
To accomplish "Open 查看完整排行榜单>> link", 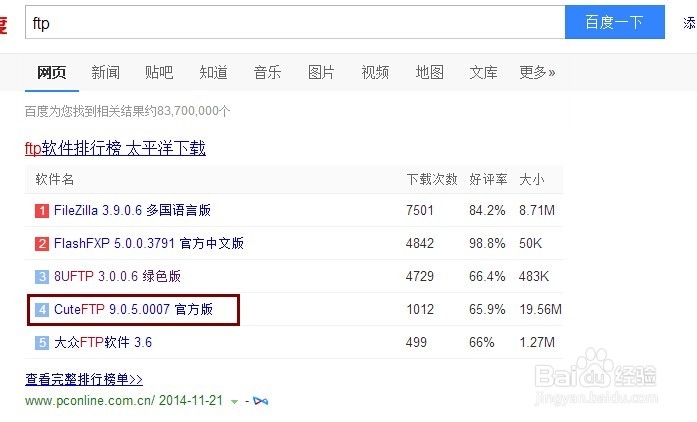I will (84, 379).
